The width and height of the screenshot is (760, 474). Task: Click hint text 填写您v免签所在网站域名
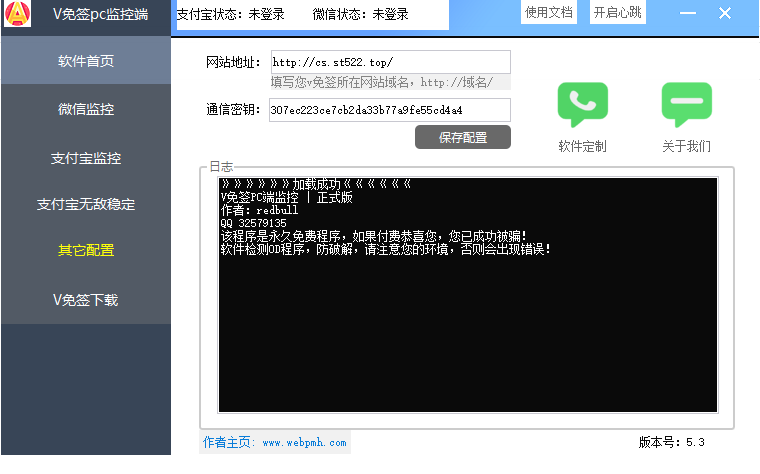tap(382, 82)
